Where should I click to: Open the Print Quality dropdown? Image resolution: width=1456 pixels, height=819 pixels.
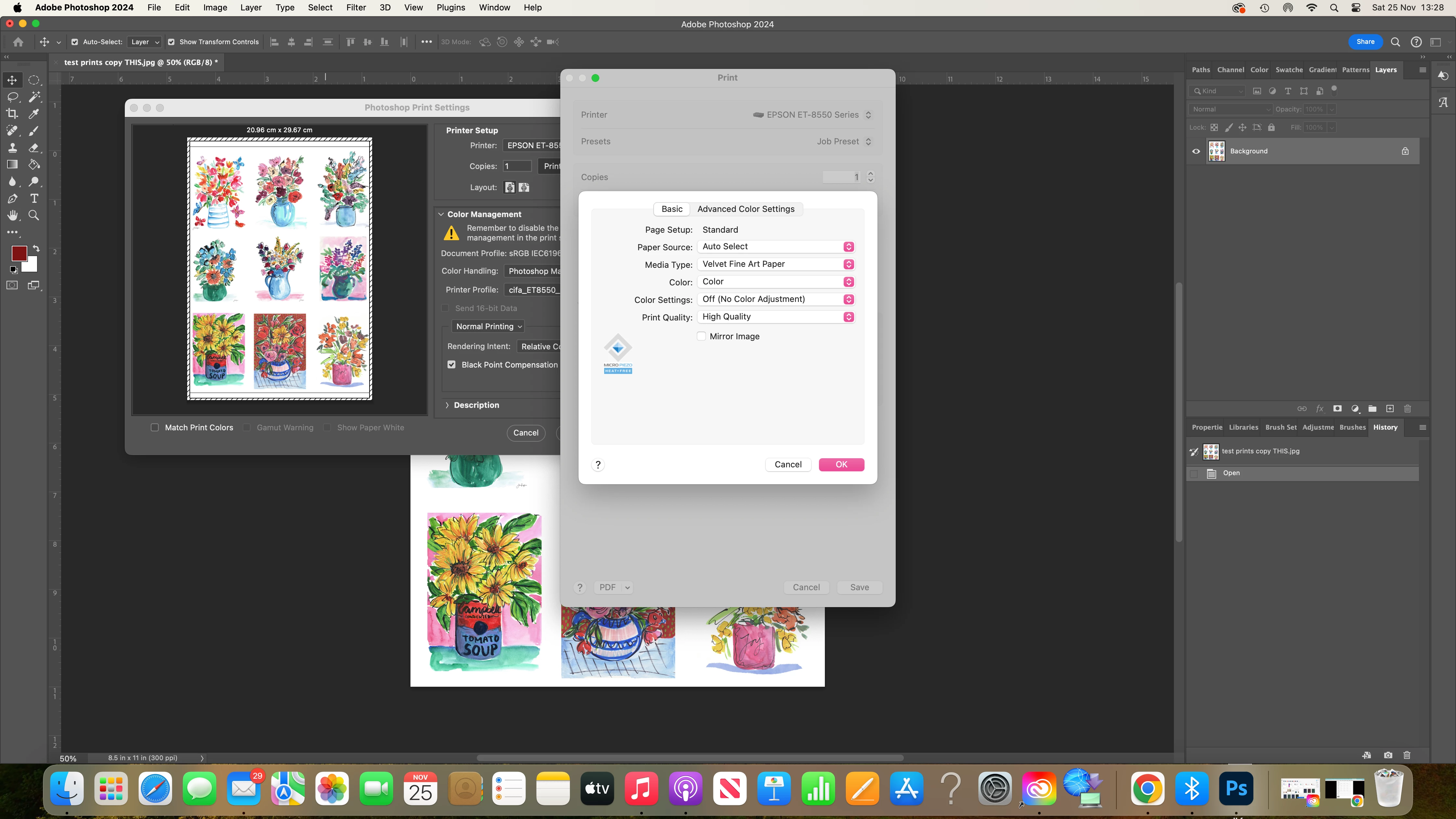click(775, 317)
